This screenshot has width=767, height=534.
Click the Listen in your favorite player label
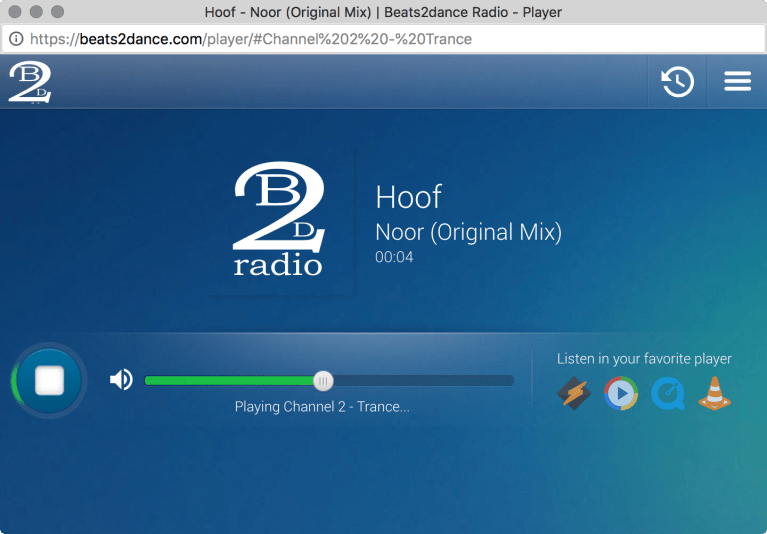click(644, 359)
